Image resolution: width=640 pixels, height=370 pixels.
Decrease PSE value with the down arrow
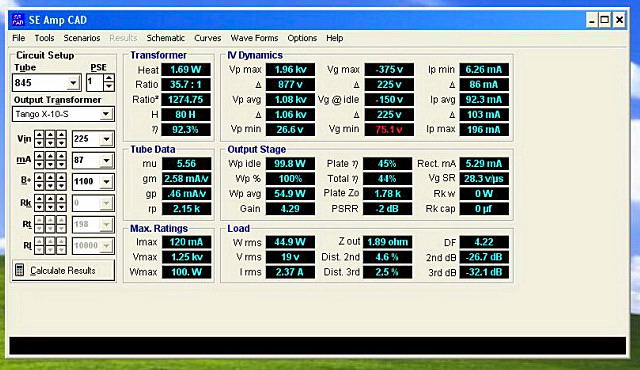[x=109, y=86]
